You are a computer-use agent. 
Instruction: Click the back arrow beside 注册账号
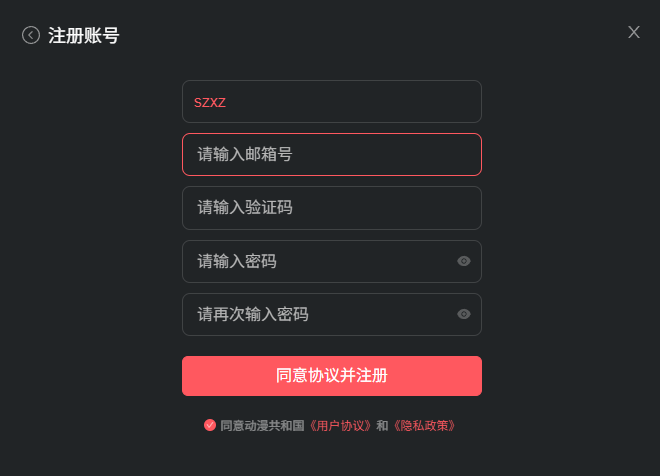tap(31, 36)
